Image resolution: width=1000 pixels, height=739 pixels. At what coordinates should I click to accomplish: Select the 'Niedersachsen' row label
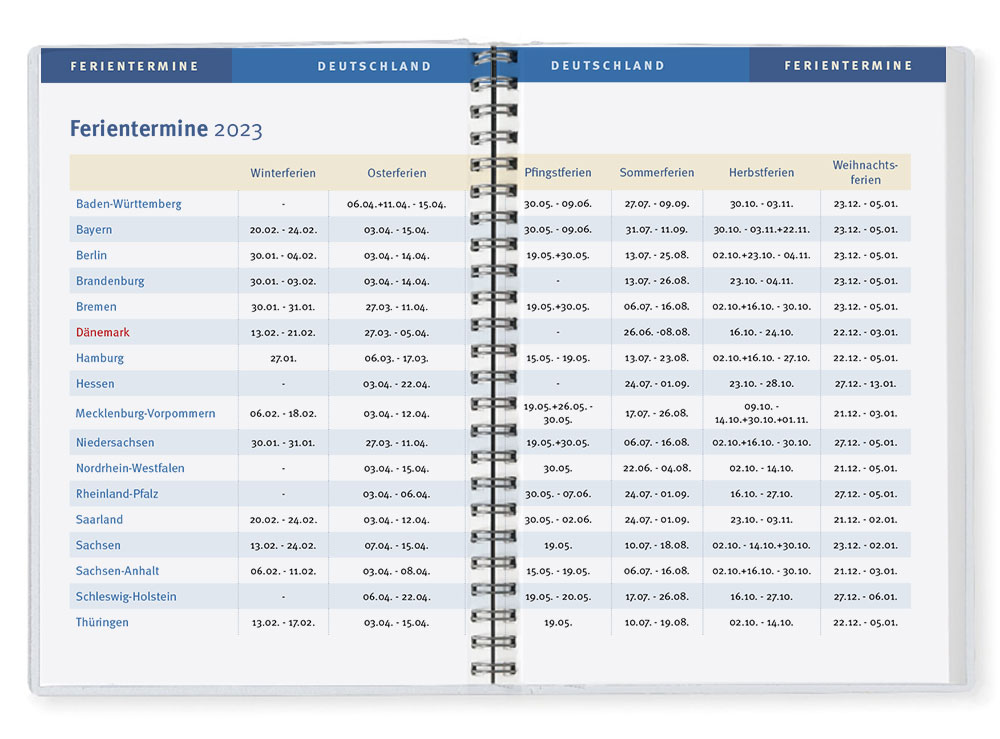115,443
